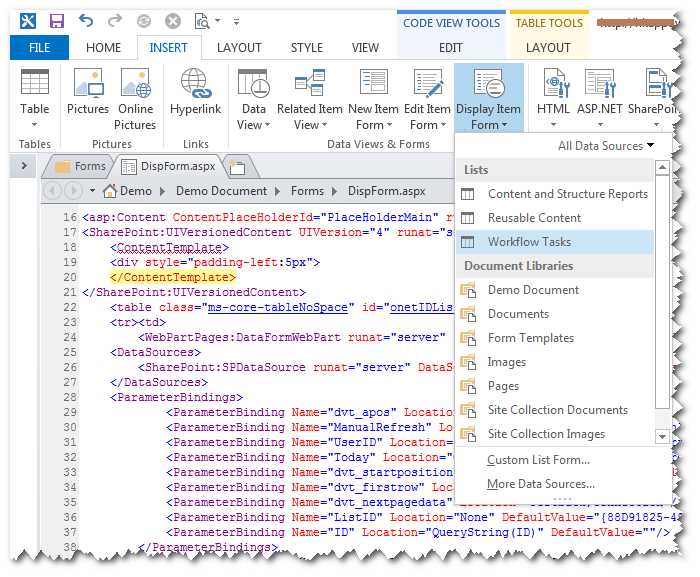Select Site Collection Images library
Screen dimensions: 700x577
554,434
